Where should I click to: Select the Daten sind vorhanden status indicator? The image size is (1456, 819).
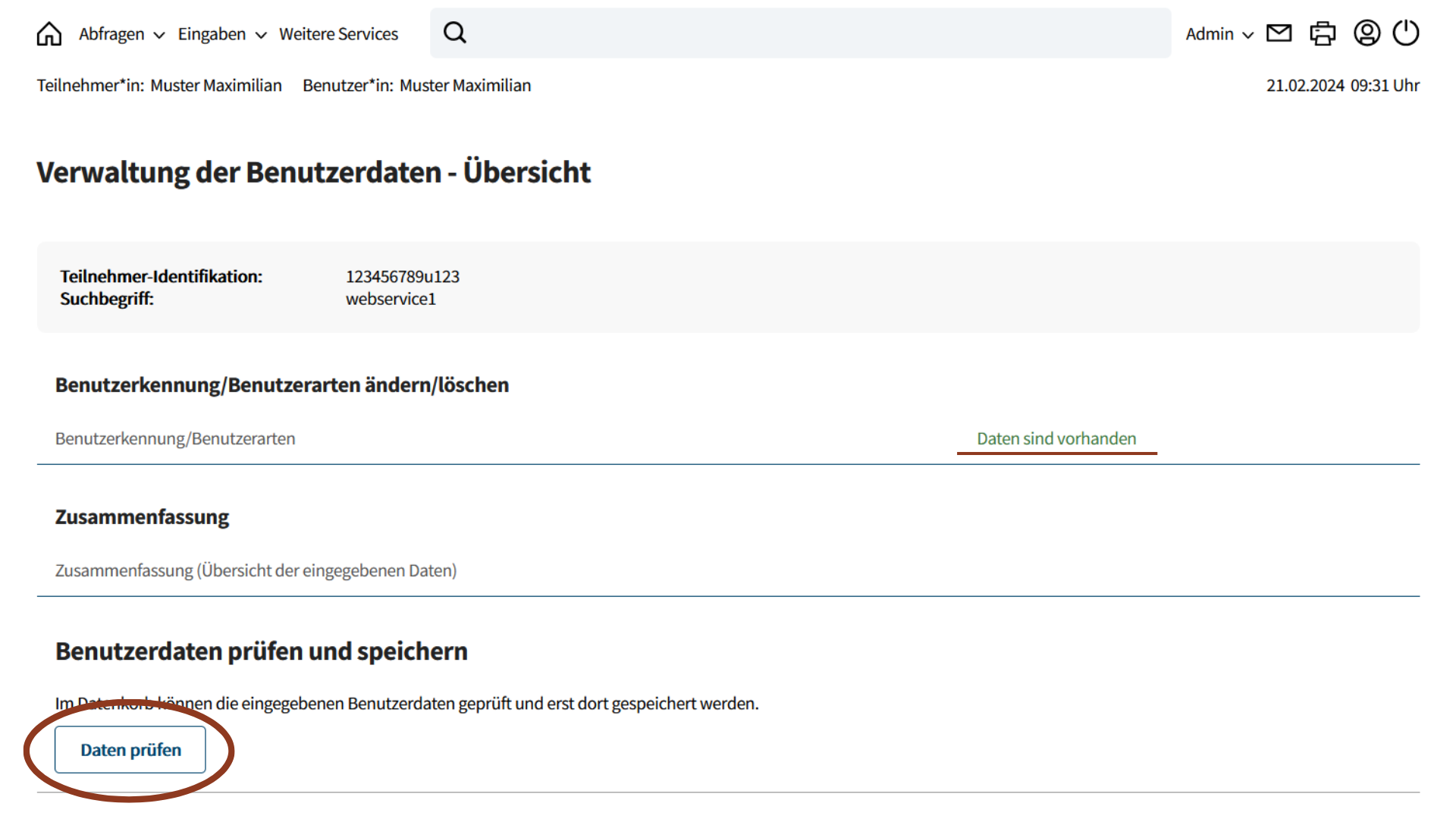point(1055,438)
